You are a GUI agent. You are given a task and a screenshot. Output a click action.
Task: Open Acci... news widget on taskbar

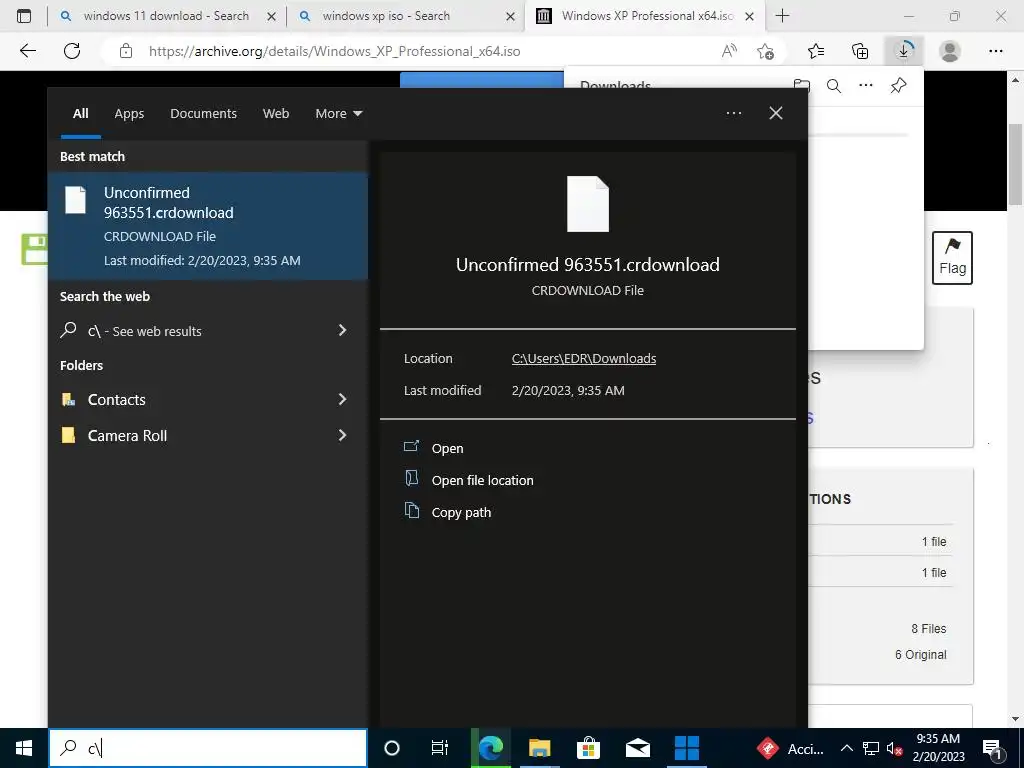(790, 748)
